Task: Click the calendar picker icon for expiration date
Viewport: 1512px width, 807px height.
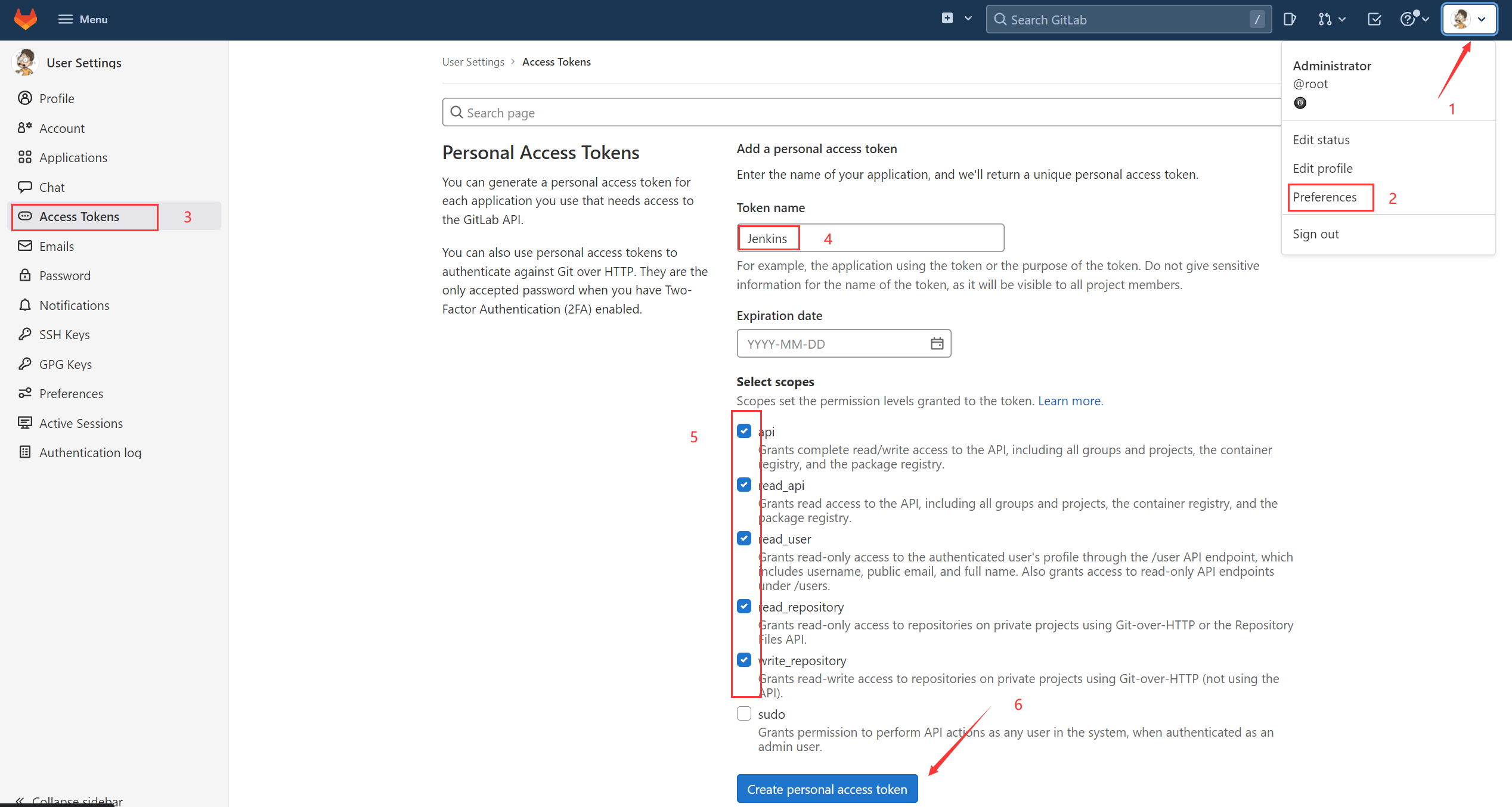Action: pyautogui.click(x=936, y=343)
